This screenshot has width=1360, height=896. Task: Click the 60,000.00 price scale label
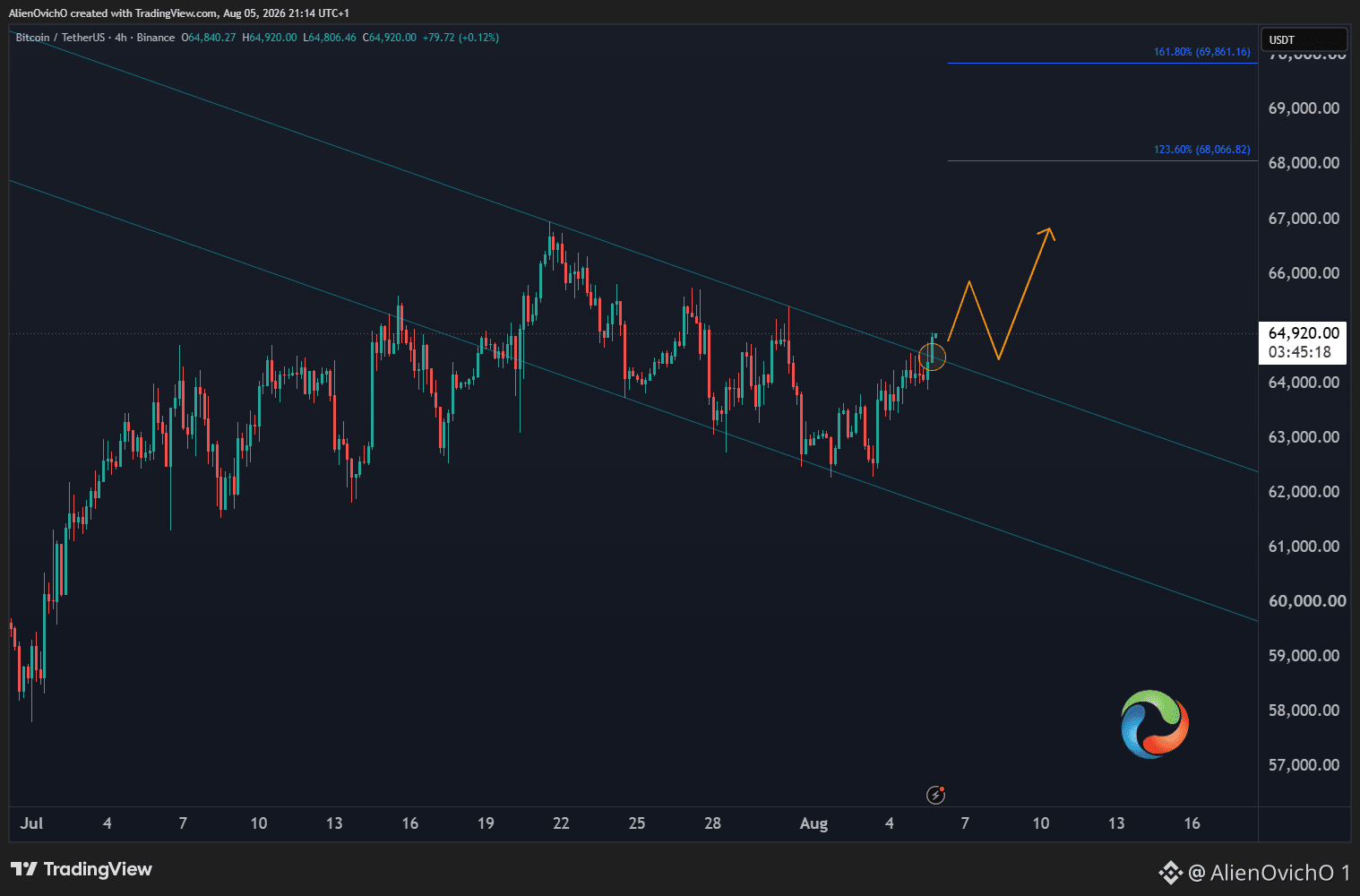tap(1307, 601)
